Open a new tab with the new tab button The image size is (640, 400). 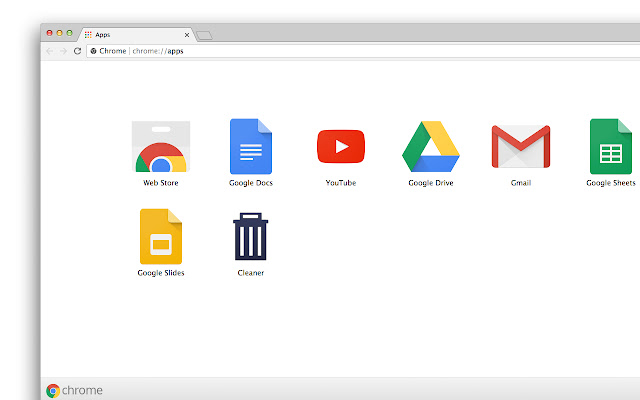coord(204,36)
